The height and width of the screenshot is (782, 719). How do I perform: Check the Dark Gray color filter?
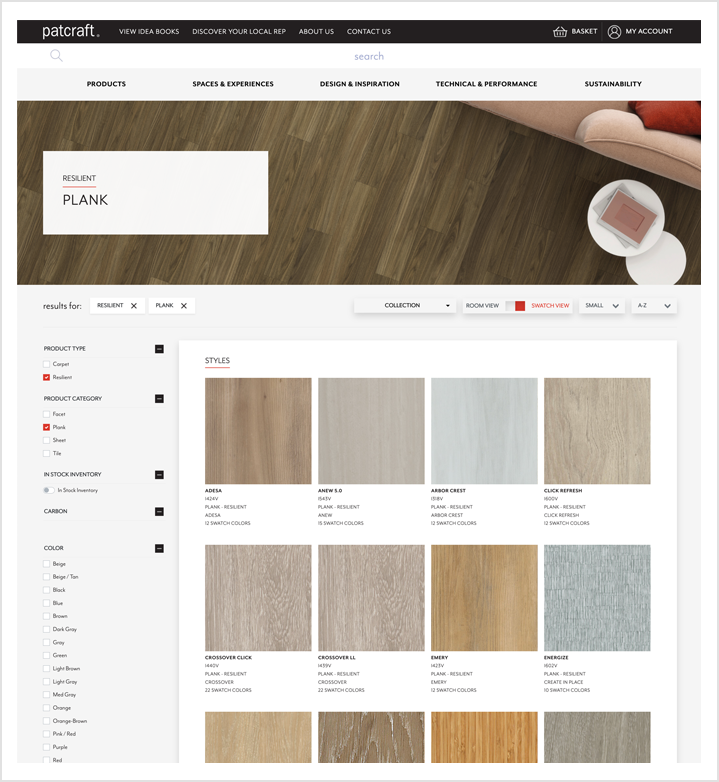[x=46, y=629]
